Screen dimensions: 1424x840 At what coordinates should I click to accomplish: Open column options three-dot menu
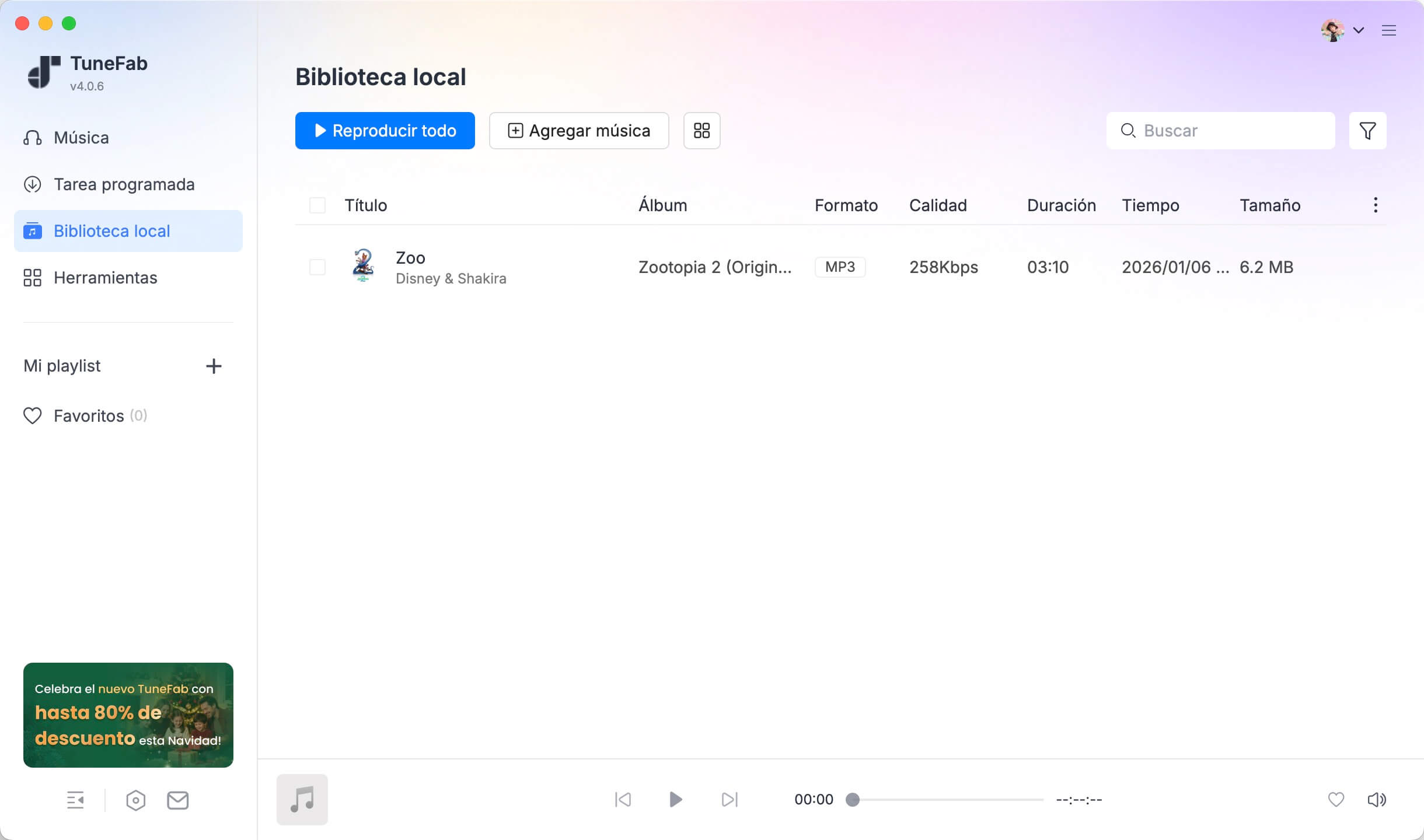1376,205
